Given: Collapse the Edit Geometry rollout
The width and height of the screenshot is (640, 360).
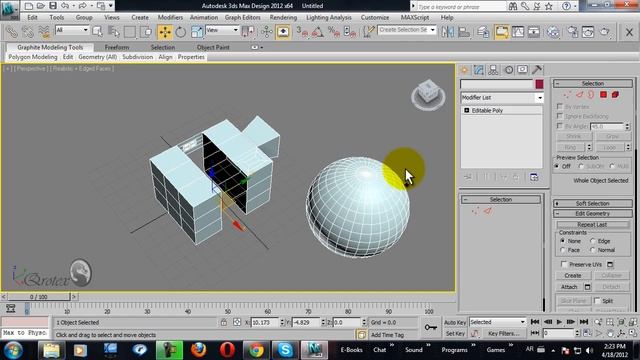Looking at the screenshot, I should 593,213.
